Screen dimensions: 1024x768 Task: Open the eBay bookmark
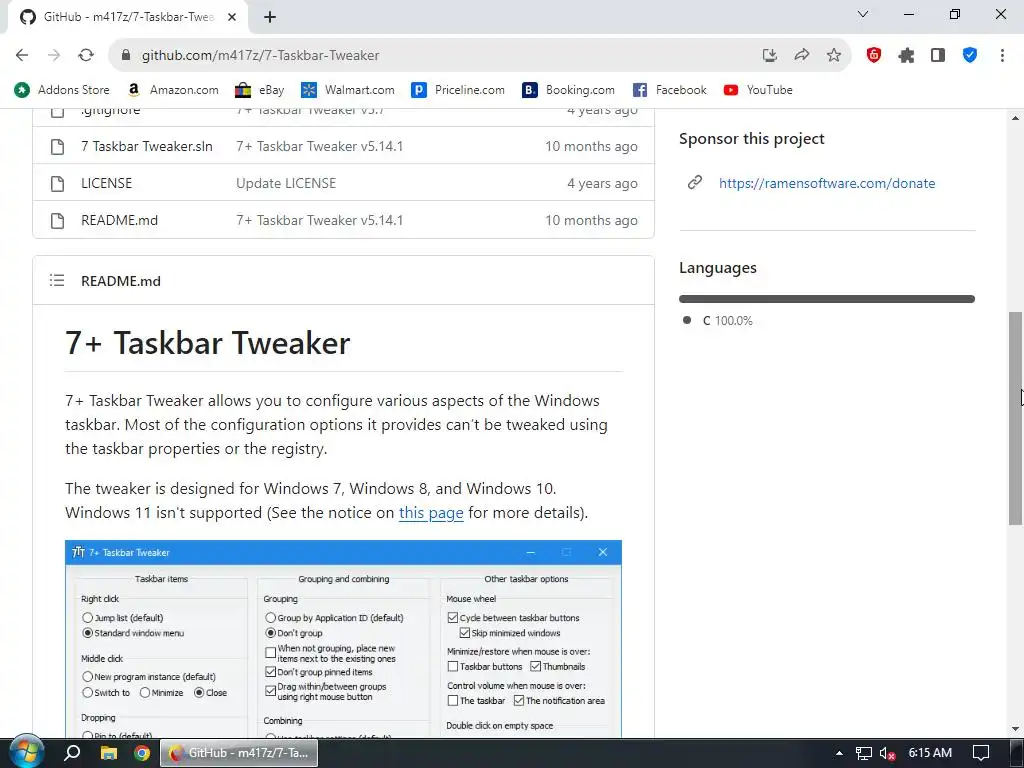260,90
